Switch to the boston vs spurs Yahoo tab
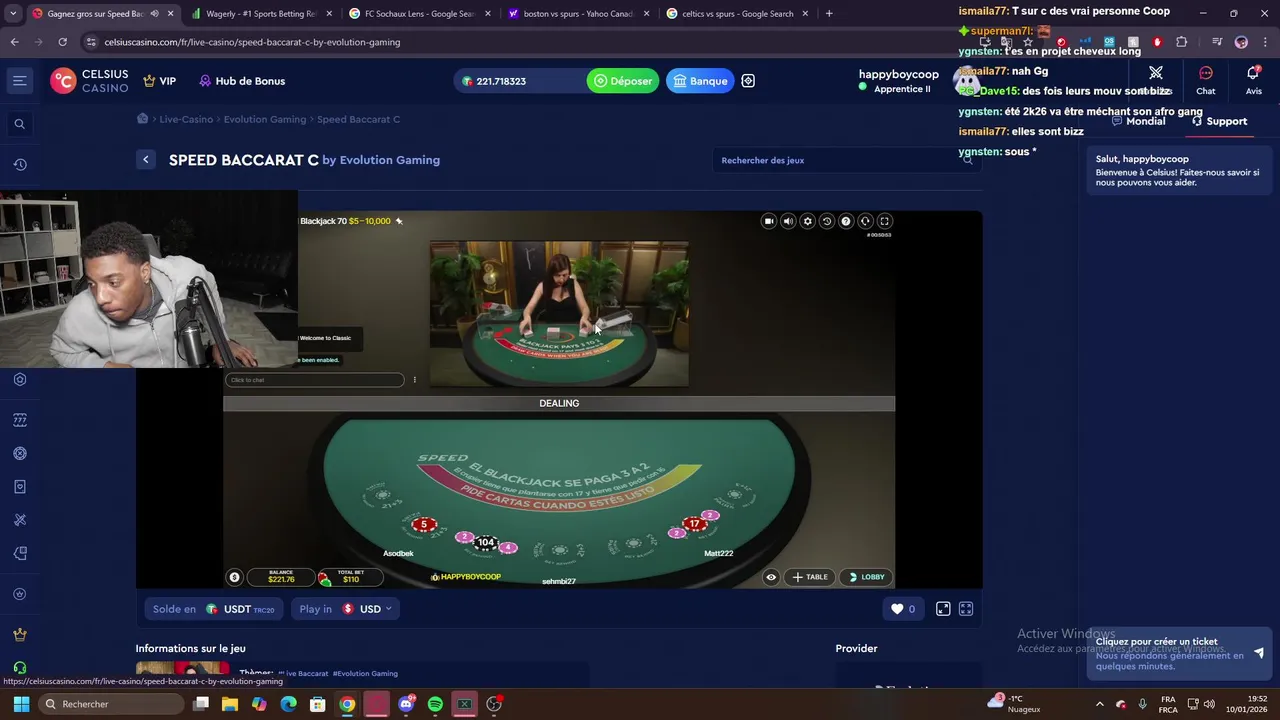Screen dimensions: 1280x720 [578, 14]
